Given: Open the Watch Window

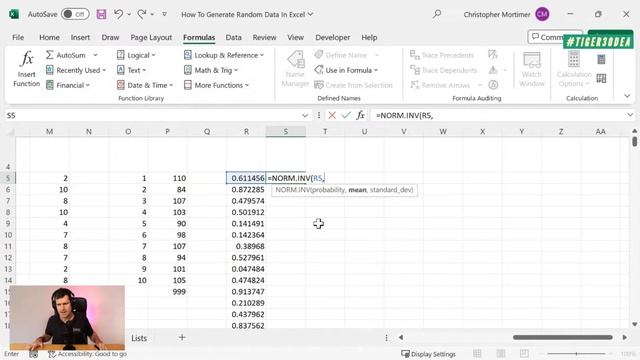Looking at the screenshot, I should point(532,69).
